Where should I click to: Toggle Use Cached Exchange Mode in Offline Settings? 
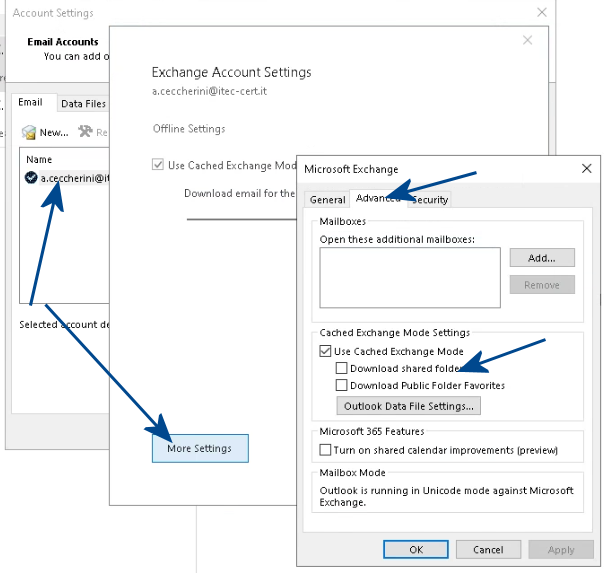pos(158,164)
